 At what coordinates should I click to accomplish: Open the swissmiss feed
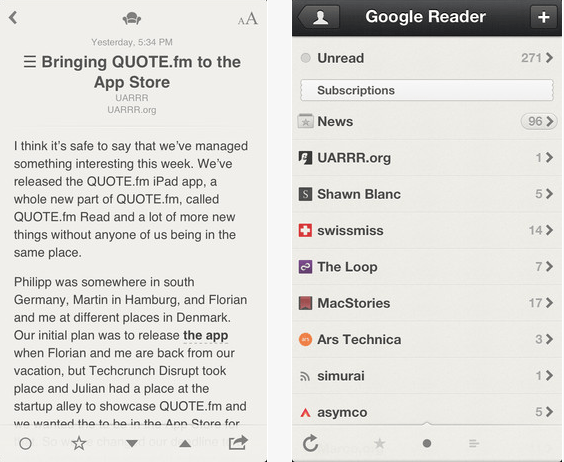[427, 230]
